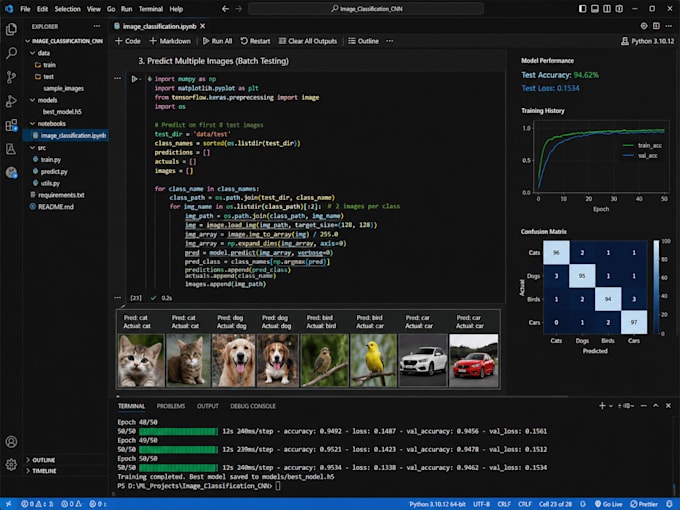Viewport: 680px width, 510px height.
Task: Clear All Outputs
Action: [x=307, y=41]
